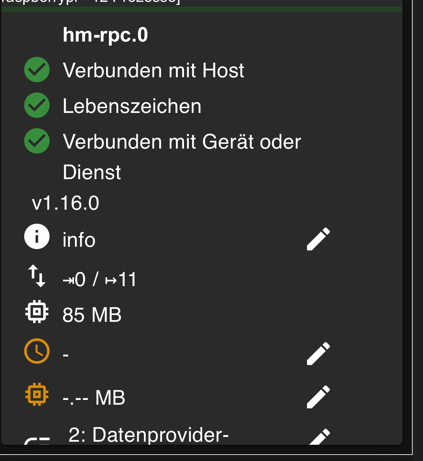The image size is (423, 461).
Task: Click the info log level text
Action: [x=79, y=240]
